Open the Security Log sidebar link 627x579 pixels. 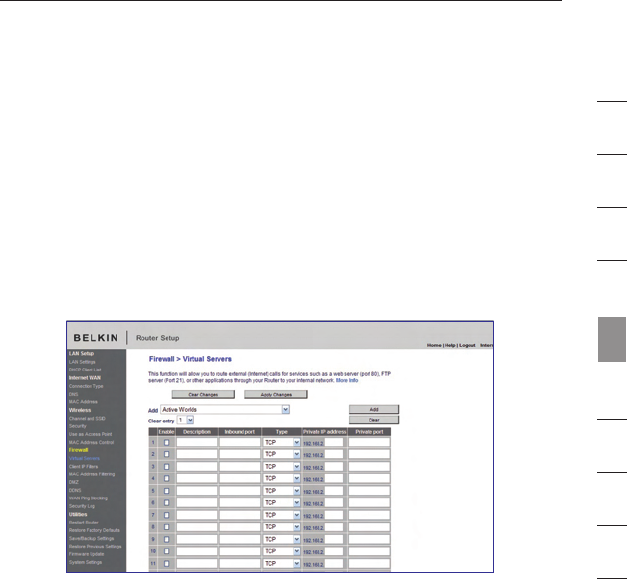tap(82, 506)
